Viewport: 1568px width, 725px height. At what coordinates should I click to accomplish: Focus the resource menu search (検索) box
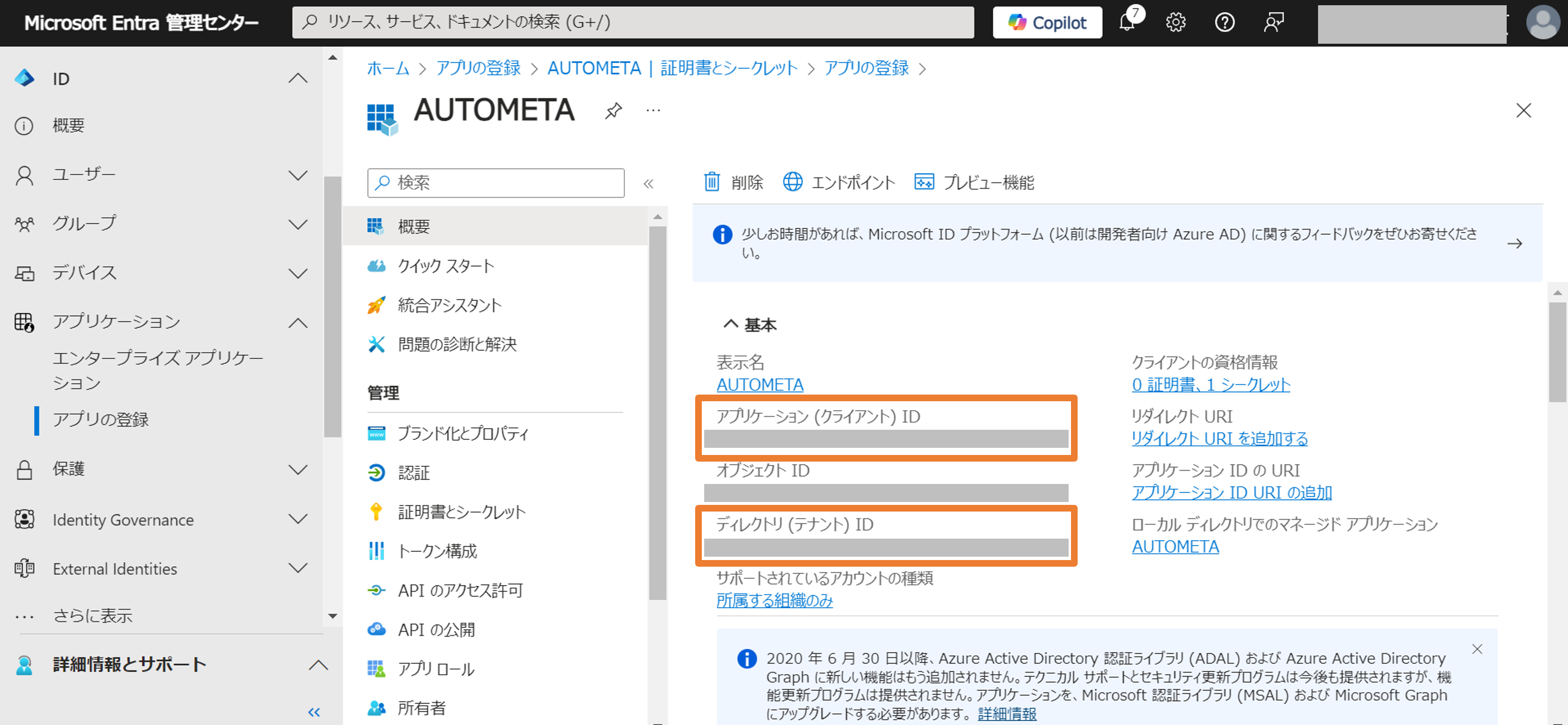tap(496, 183)
